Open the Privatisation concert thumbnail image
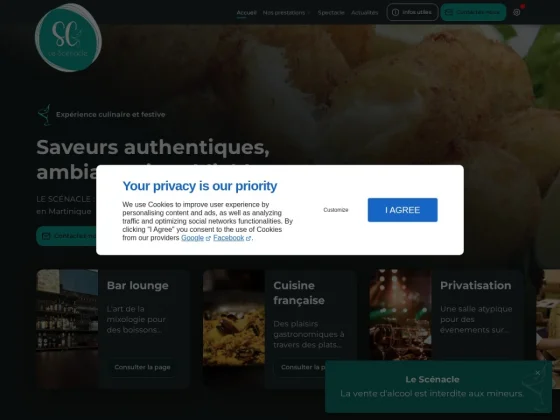 (x=400, y=315)
